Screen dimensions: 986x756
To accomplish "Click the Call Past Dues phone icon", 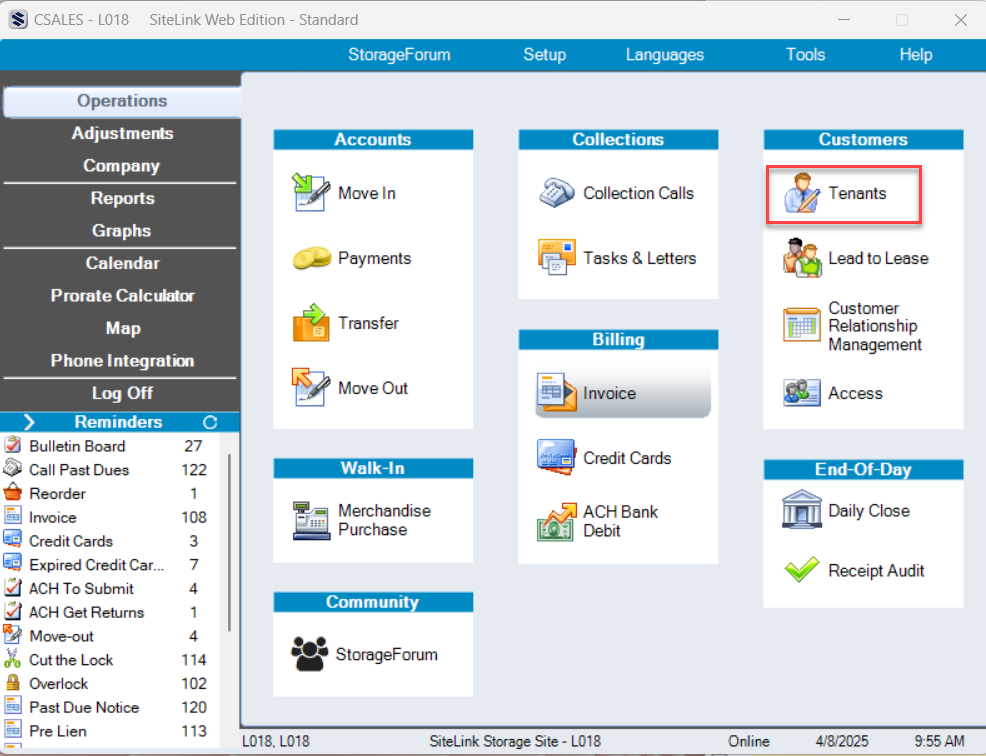I will 13,469.
